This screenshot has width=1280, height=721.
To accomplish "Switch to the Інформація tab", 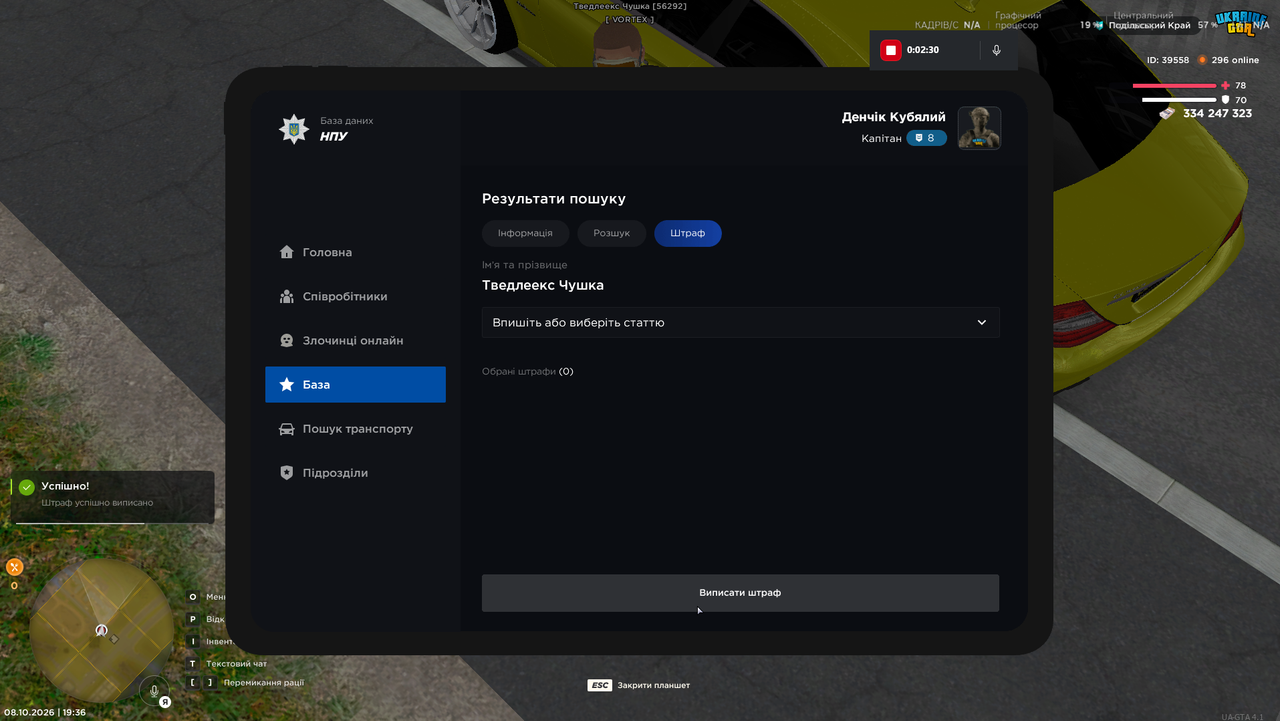I will coord(525,233).
